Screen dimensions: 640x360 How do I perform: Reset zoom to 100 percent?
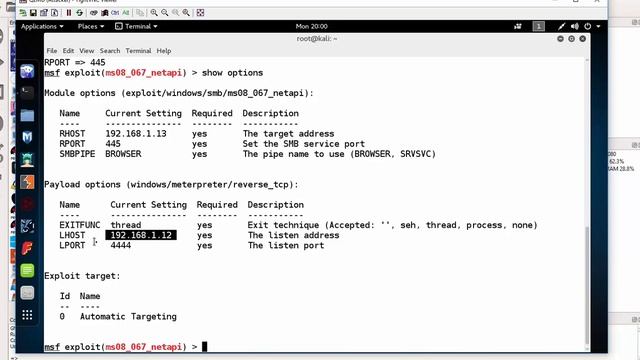pos(175,13)
